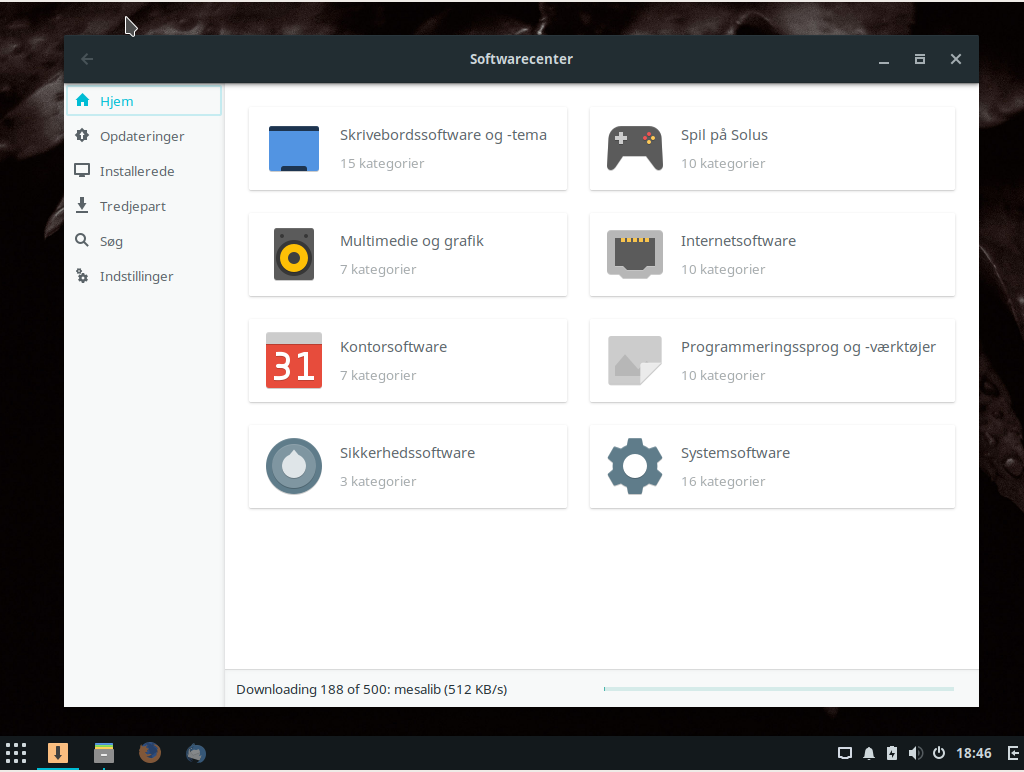Open the Sikkerhedssoftware category title
The width and height of the screenshot is (1024, 772).
(407, 453)
